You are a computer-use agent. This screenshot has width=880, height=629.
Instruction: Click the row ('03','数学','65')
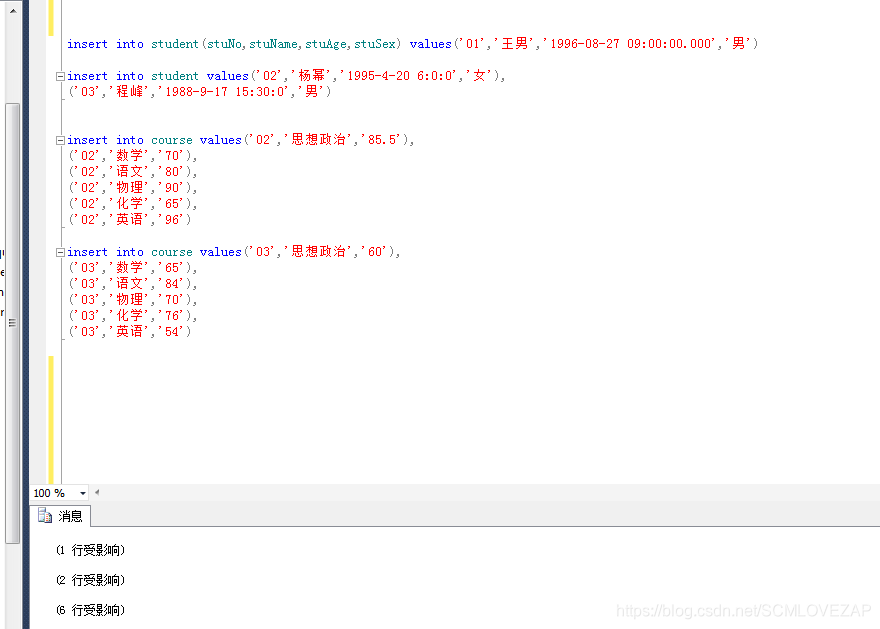pyautogui.click(x=132, y=268)
